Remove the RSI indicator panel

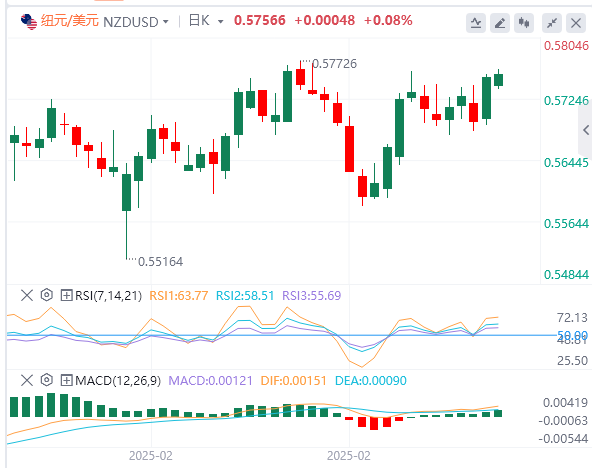27,295
